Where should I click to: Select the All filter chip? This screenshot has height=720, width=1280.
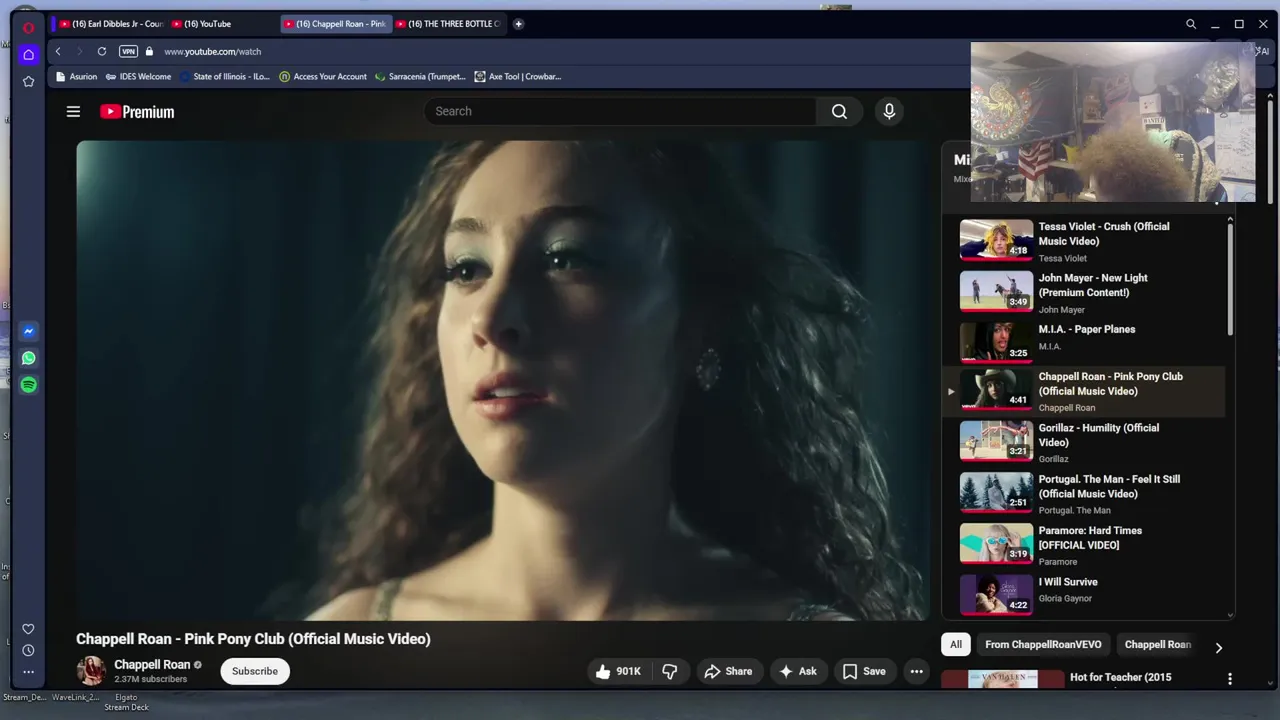956,645
